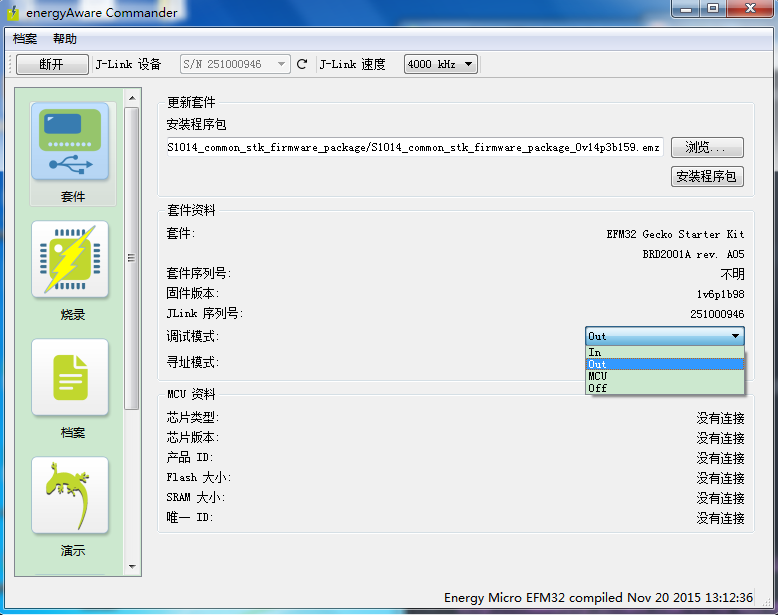The image size is (778, 615).
Task: Click the 安装程序包 install package button
Action: (707, 176)
